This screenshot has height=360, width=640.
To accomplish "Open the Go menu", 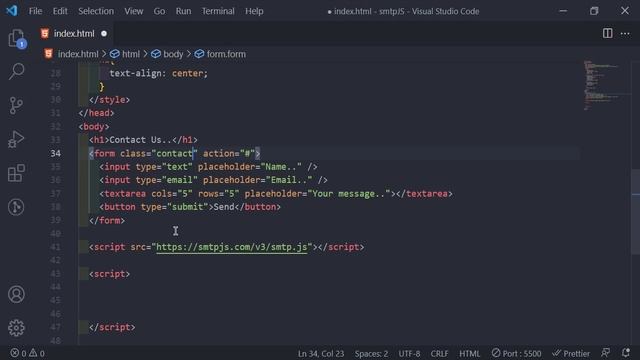I will point(159,11).
